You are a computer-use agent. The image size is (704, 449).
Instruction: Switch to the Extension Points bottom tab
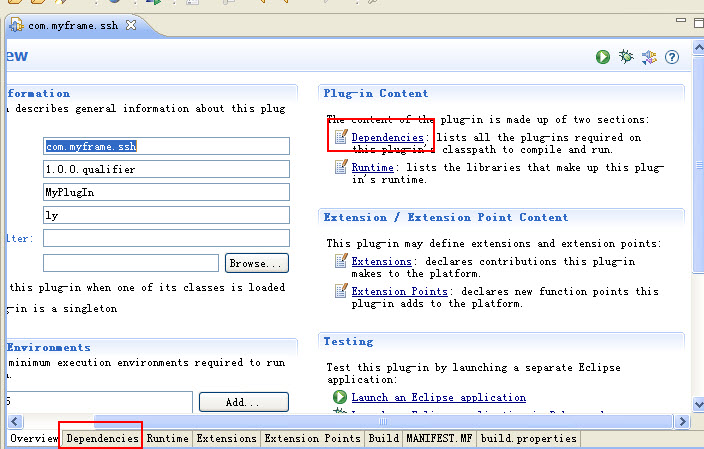coord(312,439)
